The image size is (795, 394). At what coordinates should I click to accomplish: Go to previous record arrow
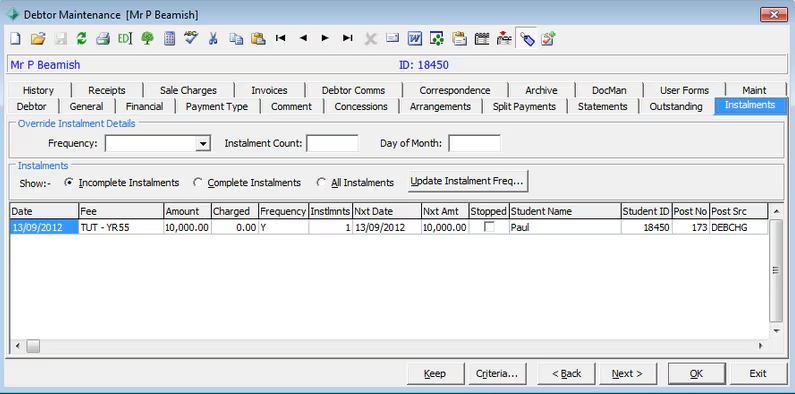tap(303, 38)
